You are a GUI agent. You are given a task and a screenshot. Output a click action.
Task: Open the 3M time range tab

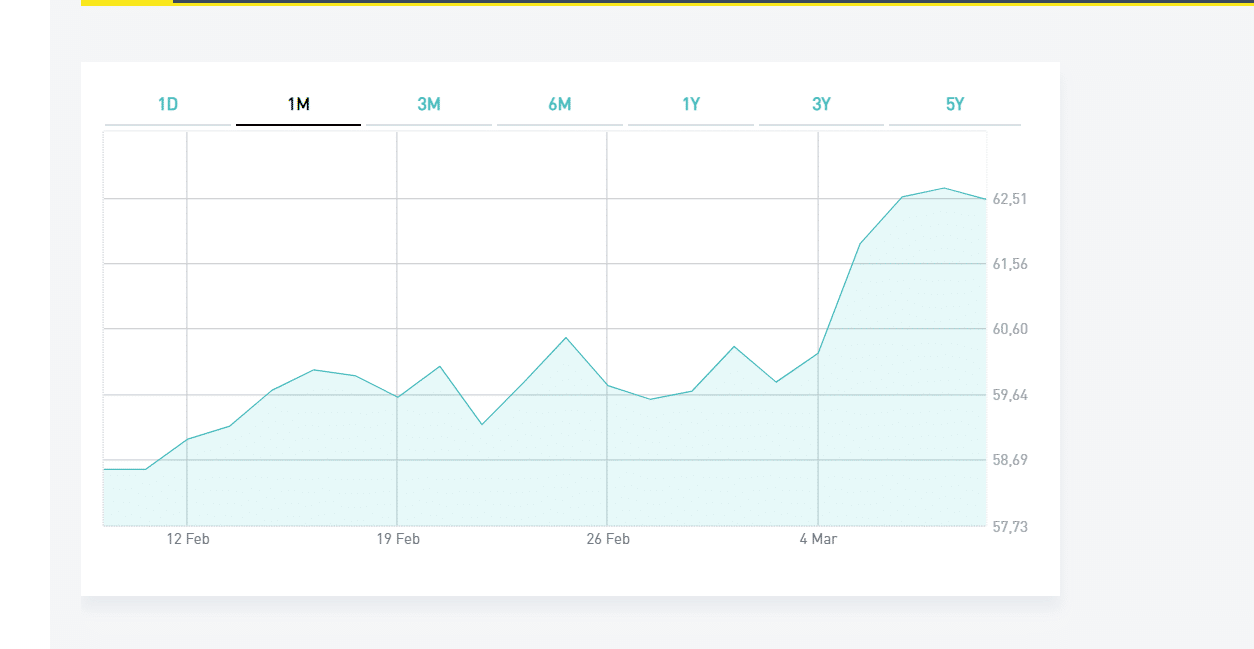point(429,104)
